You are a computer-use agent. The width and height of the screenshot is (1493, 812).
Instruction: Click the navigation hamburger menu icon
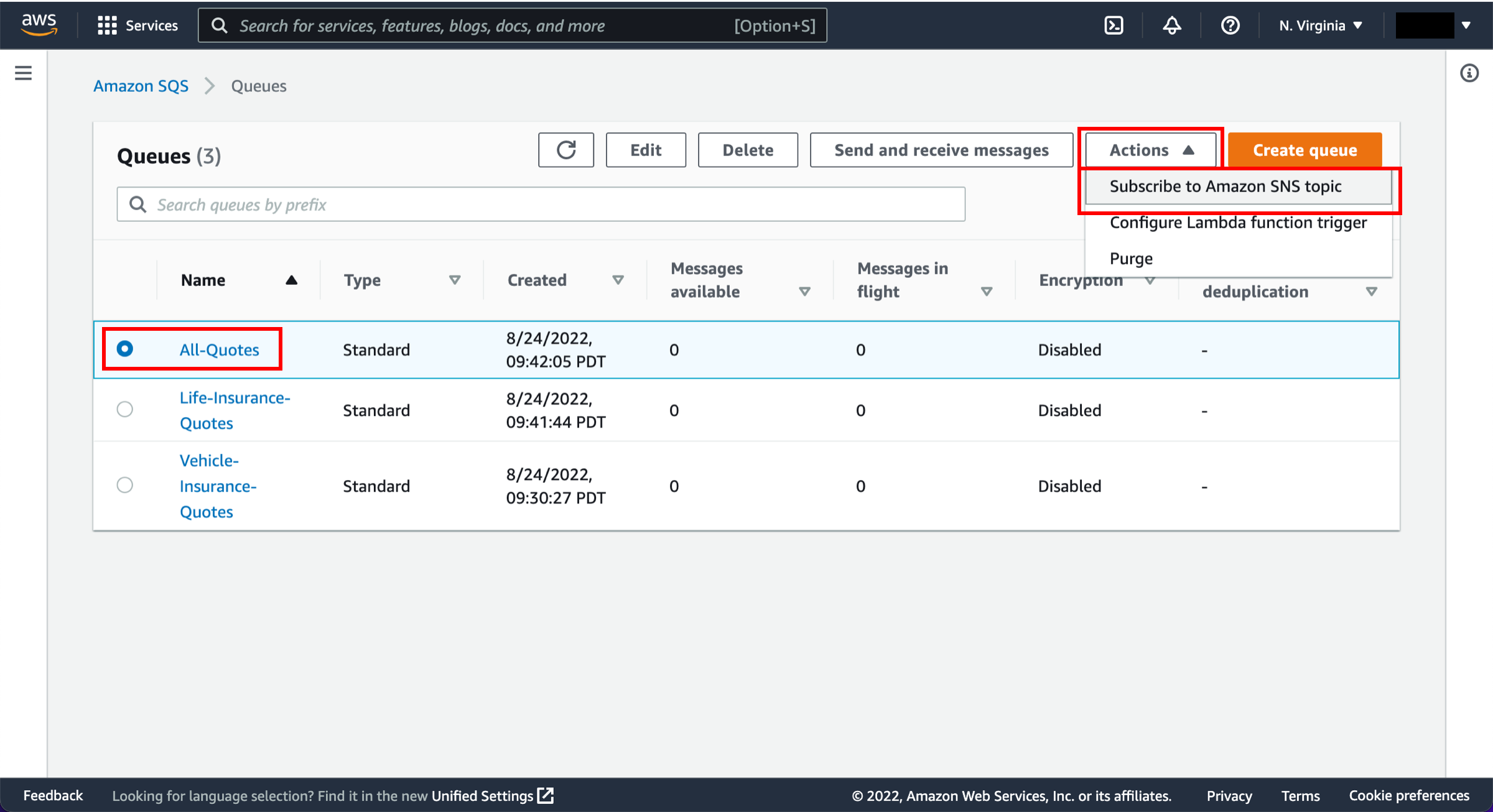pos(23,73)
